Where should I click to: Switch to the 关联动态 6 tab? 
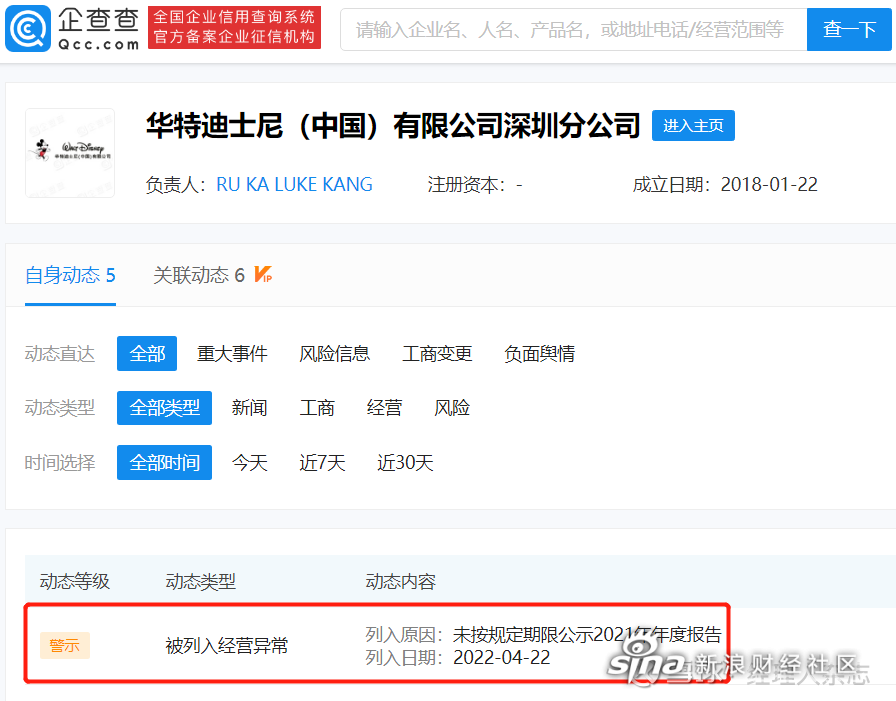(199, 275)
